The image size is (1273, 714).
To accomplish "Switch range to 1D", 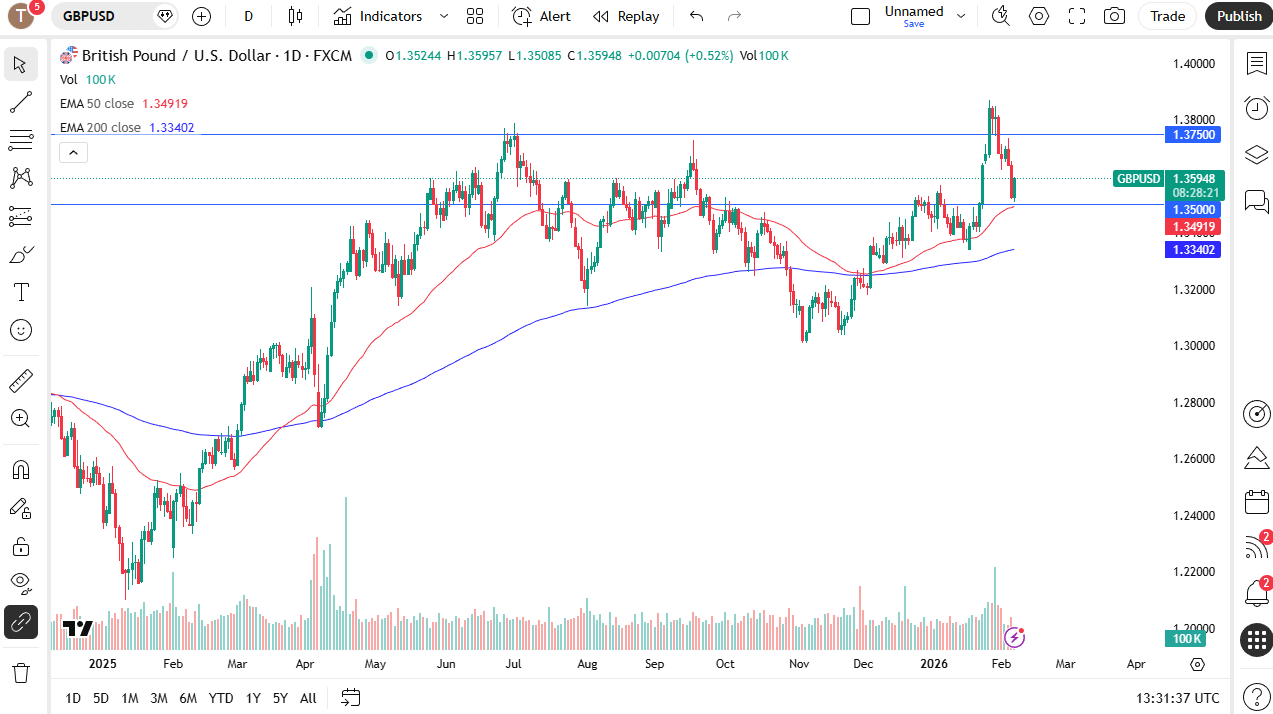I will pyautogui.click(x=73, y=698).
